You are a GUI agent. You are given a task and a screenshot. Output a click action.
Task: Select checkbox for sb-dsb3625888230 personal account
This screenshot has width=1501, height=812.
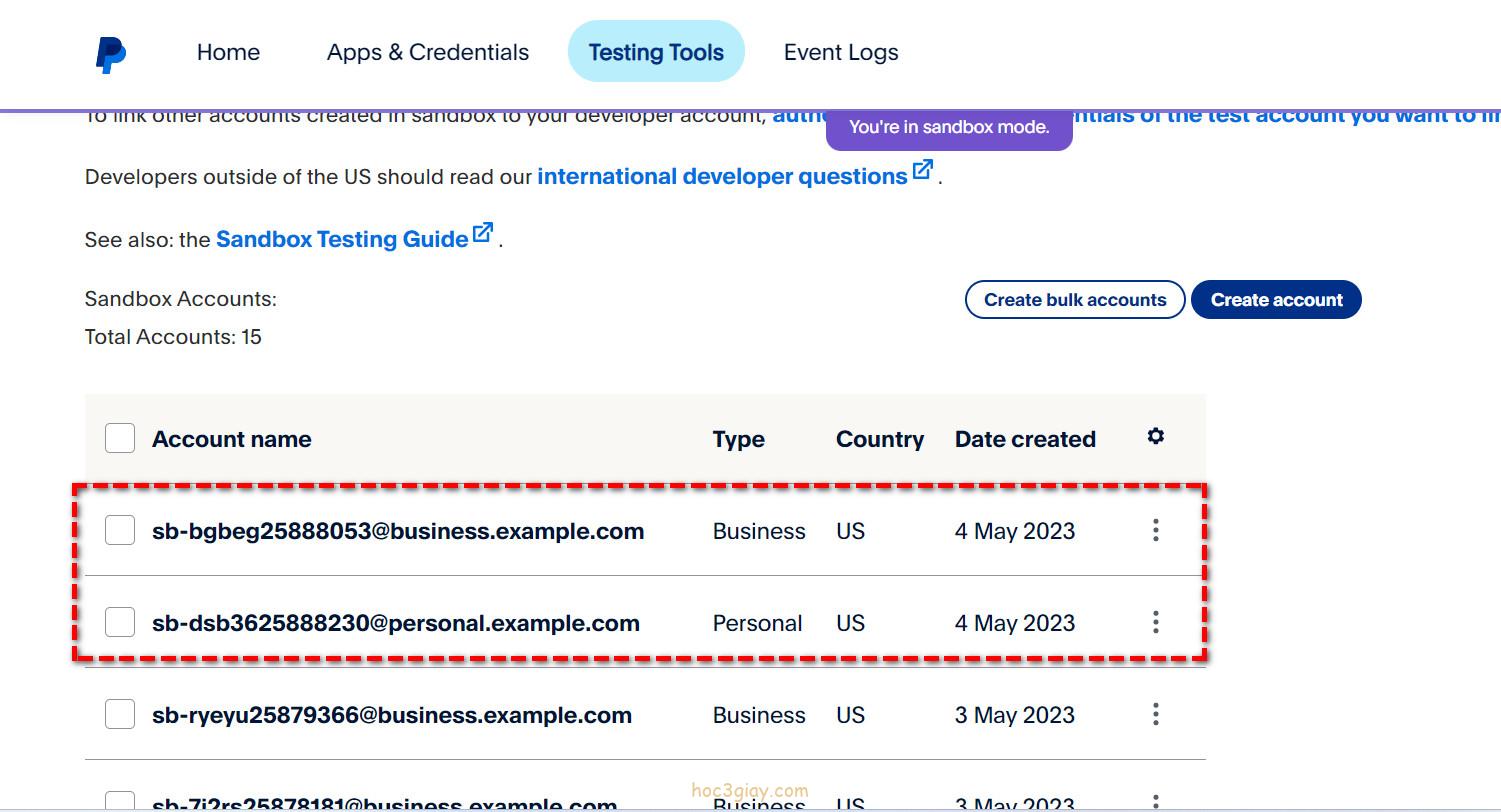[x=120, y=622]
